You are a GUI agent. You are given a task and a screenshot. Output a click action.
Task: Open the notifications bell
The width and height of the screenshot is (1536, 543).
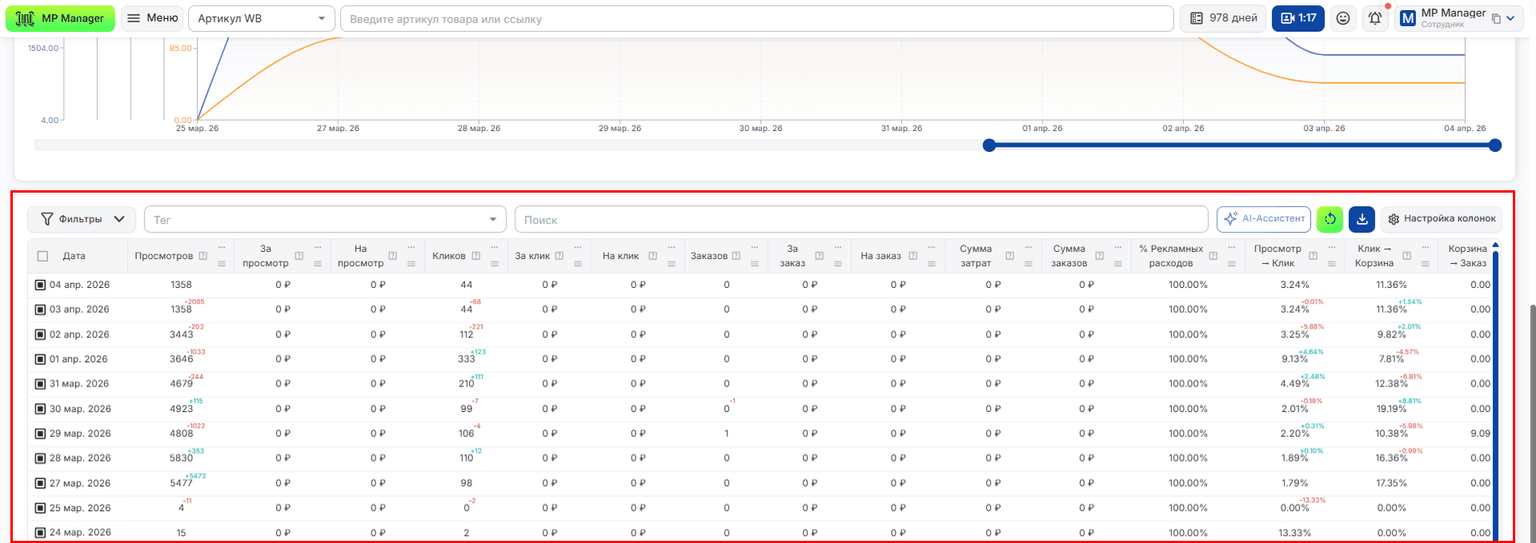click(1375, 18)
